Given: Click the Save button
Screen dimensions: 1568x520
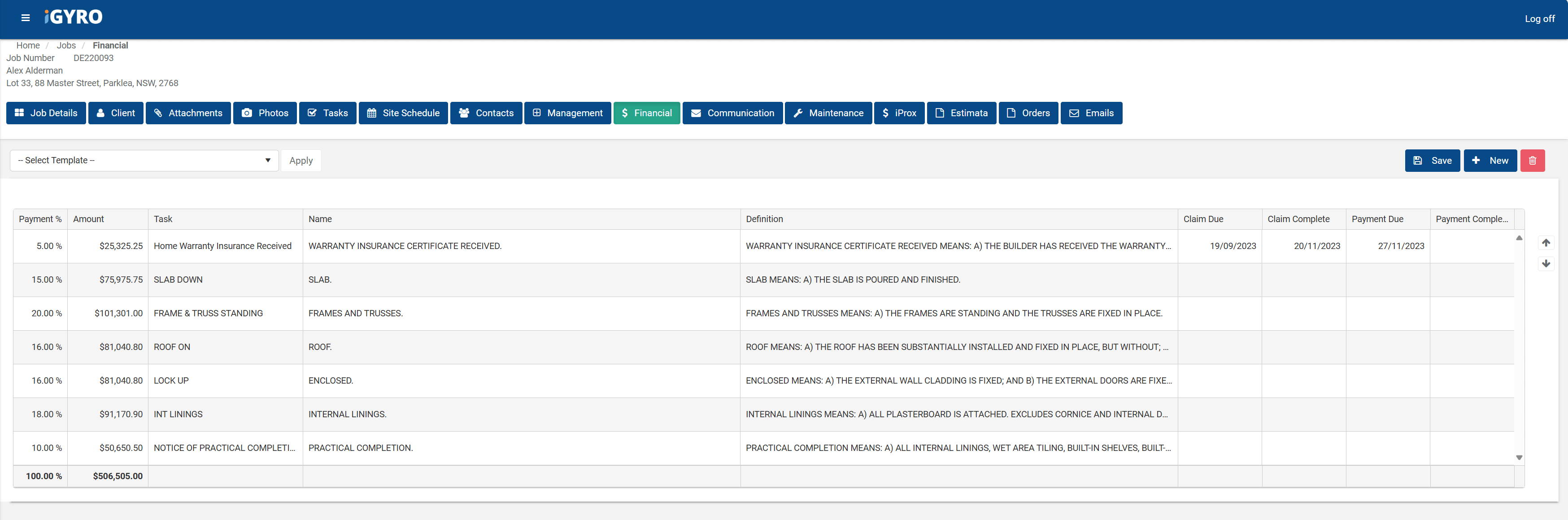Looking at the screenshot, I should [1432, 161].
